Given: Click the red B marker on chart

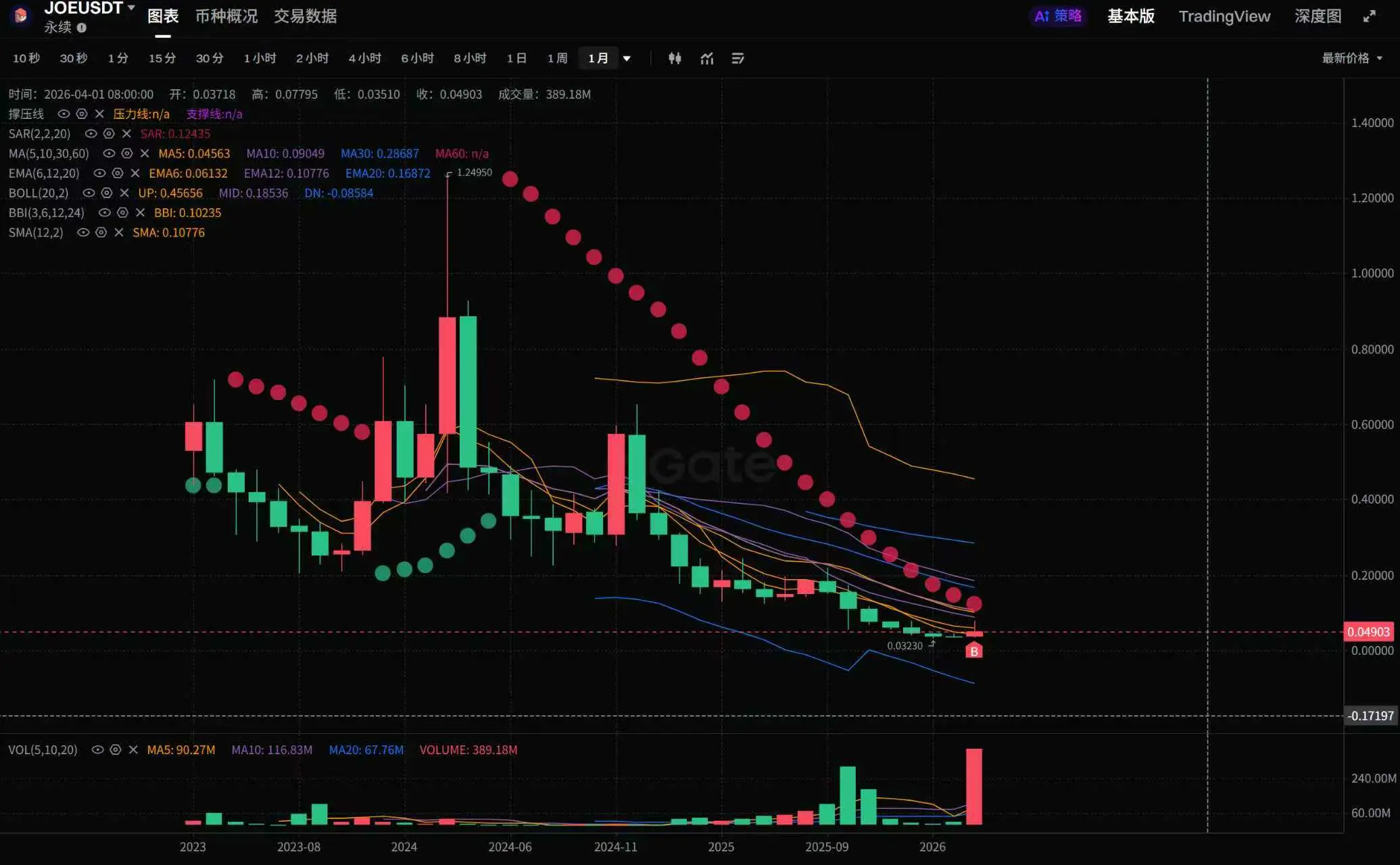Looking at the screenshot, I should pos(973,651).
